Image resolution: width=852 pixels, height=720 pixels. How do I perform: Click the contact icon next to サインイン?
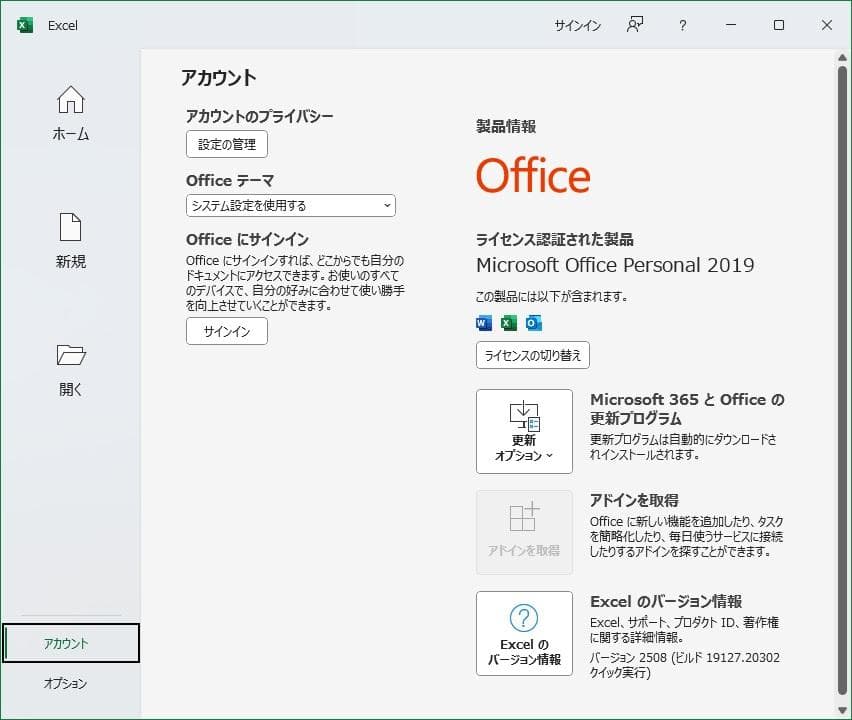click(634, 25)
